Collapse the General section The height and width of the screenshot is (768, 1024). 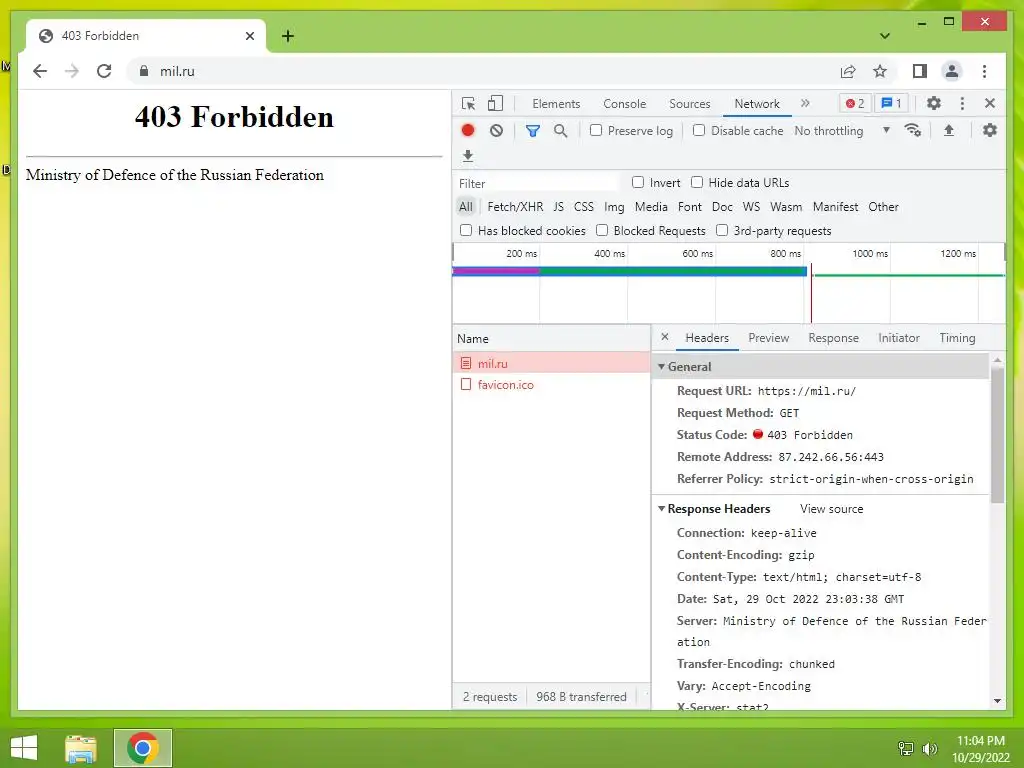(x=662, y=366)
